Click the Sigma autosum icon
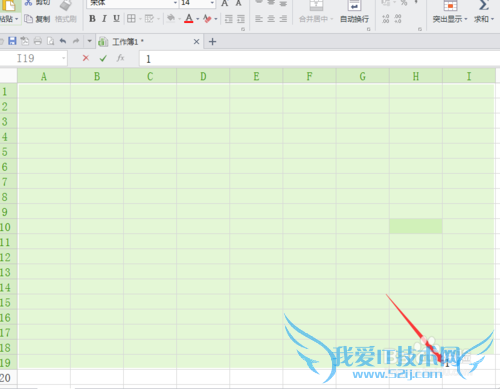This screenshot has width=500, height=389. coord(484,5)
